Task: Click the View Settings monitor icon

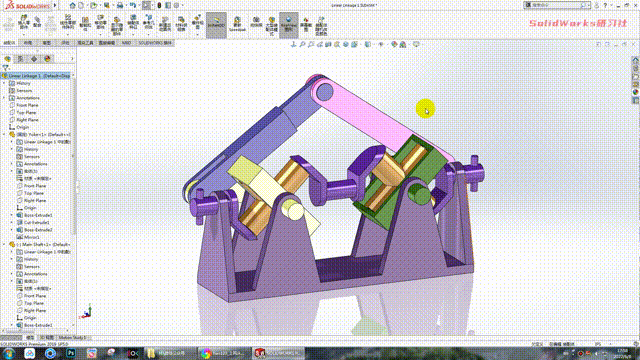Action: (x=416, y=44)
